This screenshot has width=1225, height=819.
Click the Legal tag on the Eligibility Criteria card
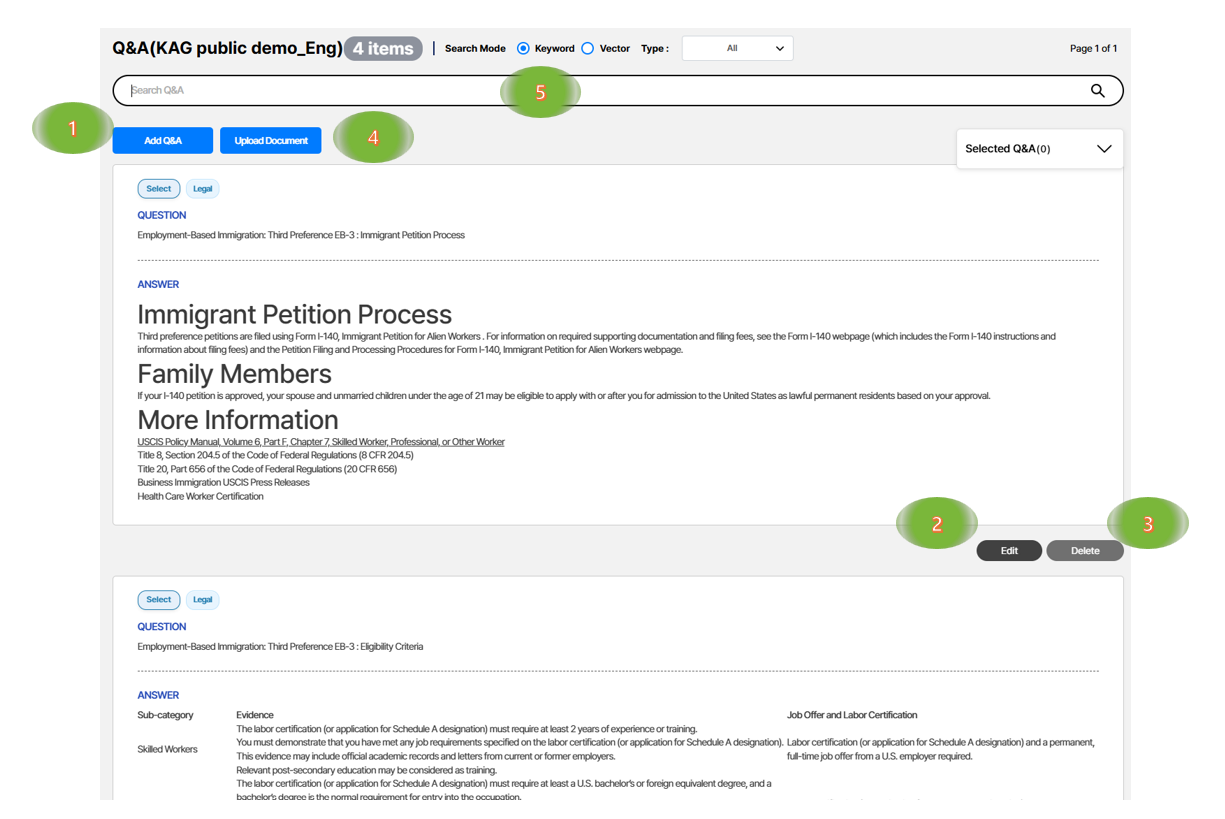(202, 600)
